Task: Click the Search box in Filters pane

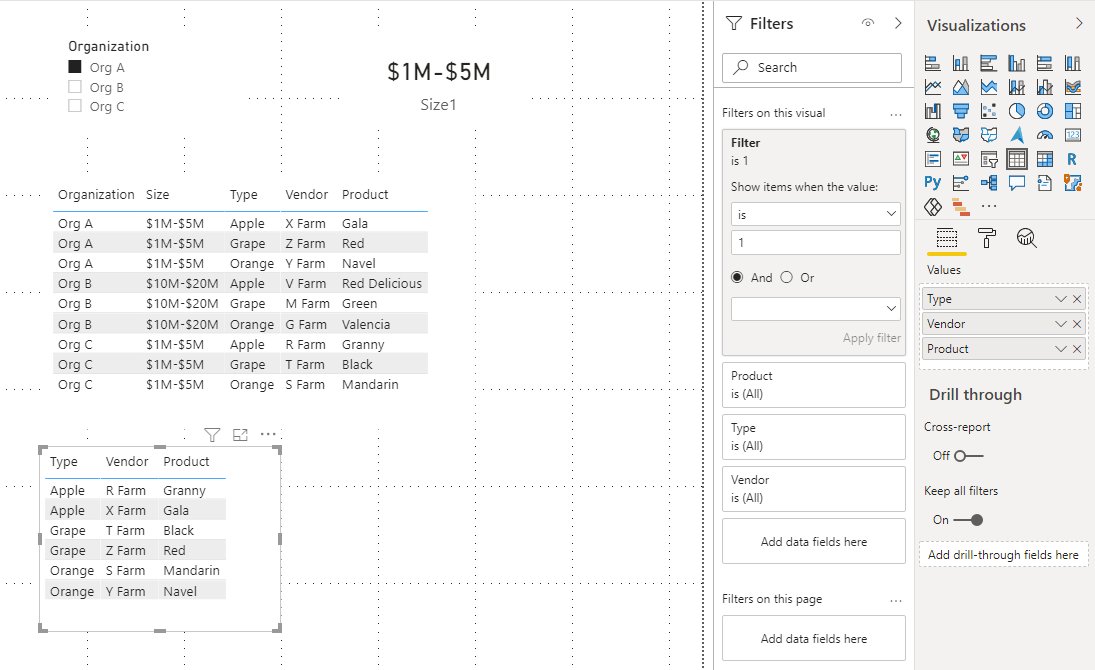Action: click(812, 68)
